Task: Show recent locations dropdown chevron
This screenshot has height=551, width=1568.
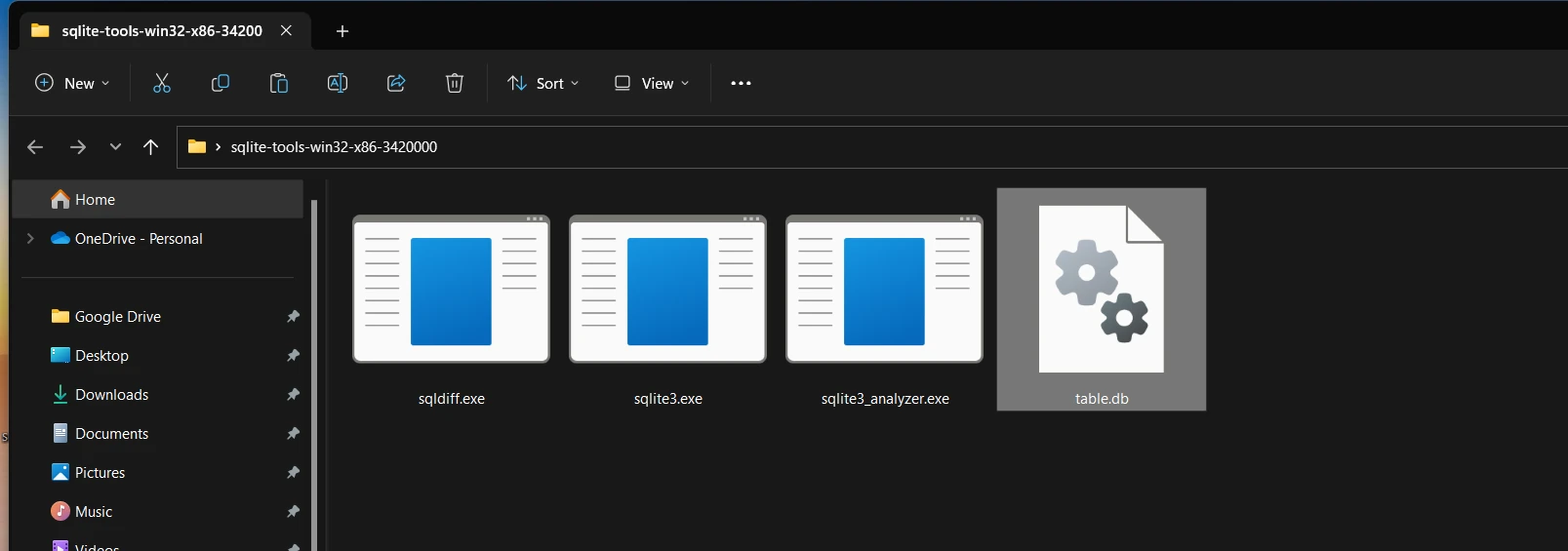Action: (115, 147)
